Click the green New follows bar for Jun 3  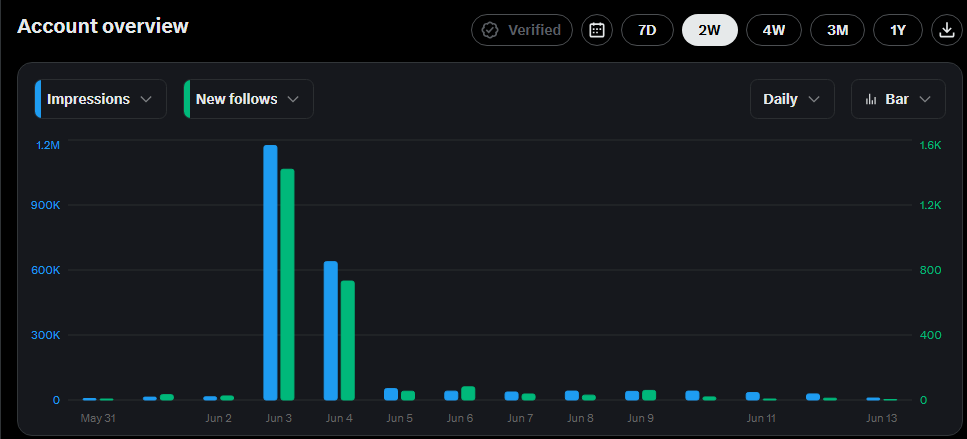pyautogui.click(x=287, y=285)
